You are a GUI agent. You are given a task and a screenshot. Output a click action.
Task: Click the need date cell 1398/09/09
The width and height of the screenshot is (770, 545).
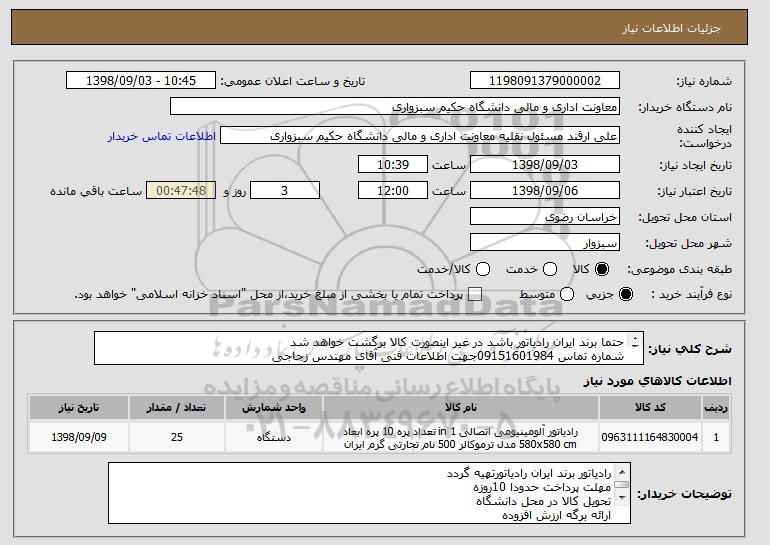(79, 437)
